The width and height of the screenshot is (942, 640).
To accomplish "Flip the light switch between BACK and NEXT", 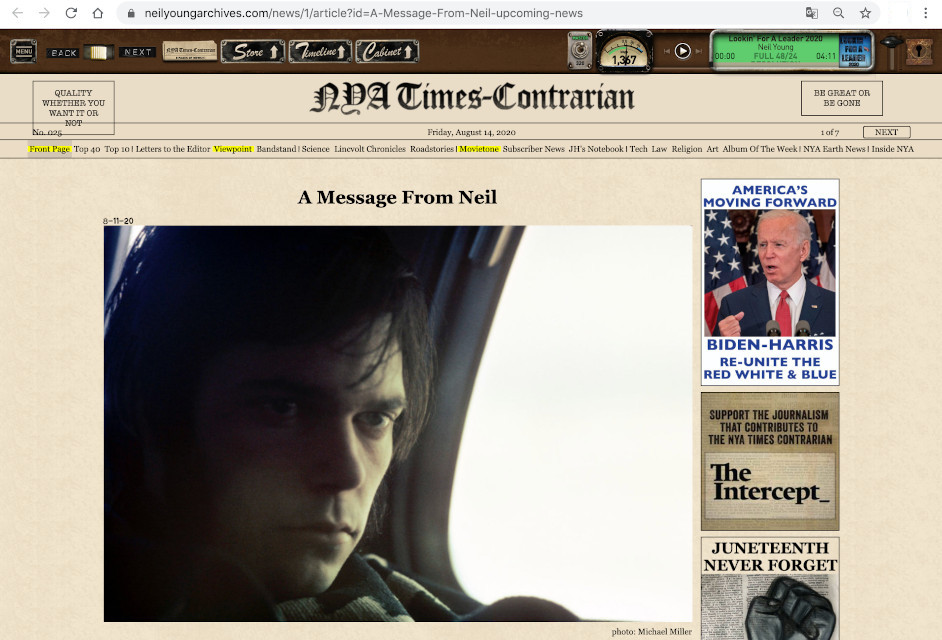I will point(99,52).
